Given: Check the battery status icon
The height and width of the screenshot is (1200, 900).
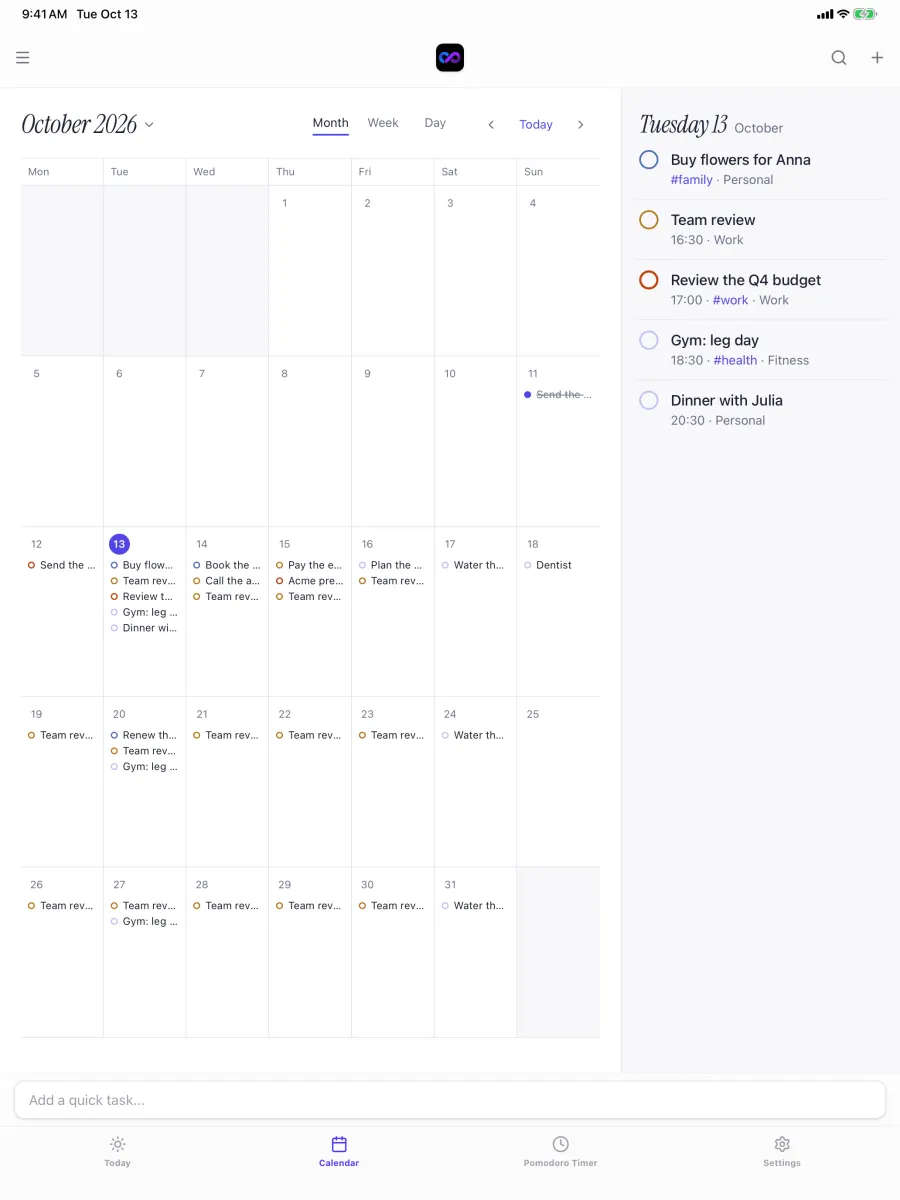Looking at the screenshot, I should pyautogui.click(x=865, y=14).
